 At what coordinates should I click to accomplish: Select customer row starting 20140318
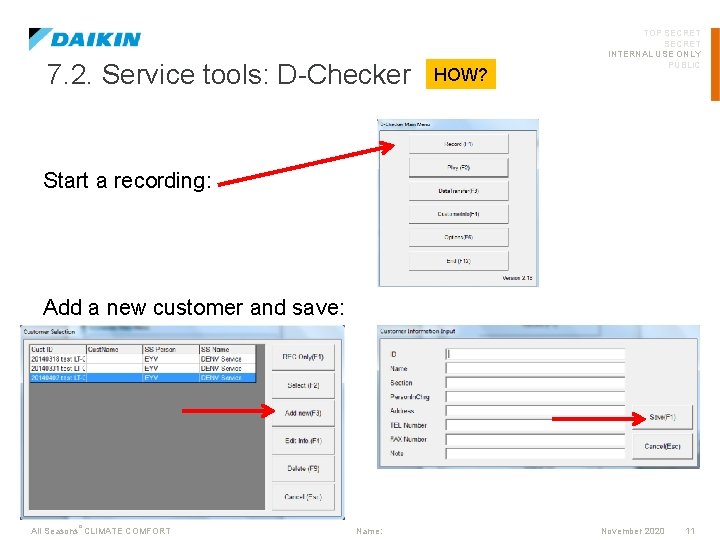point(142,359)
